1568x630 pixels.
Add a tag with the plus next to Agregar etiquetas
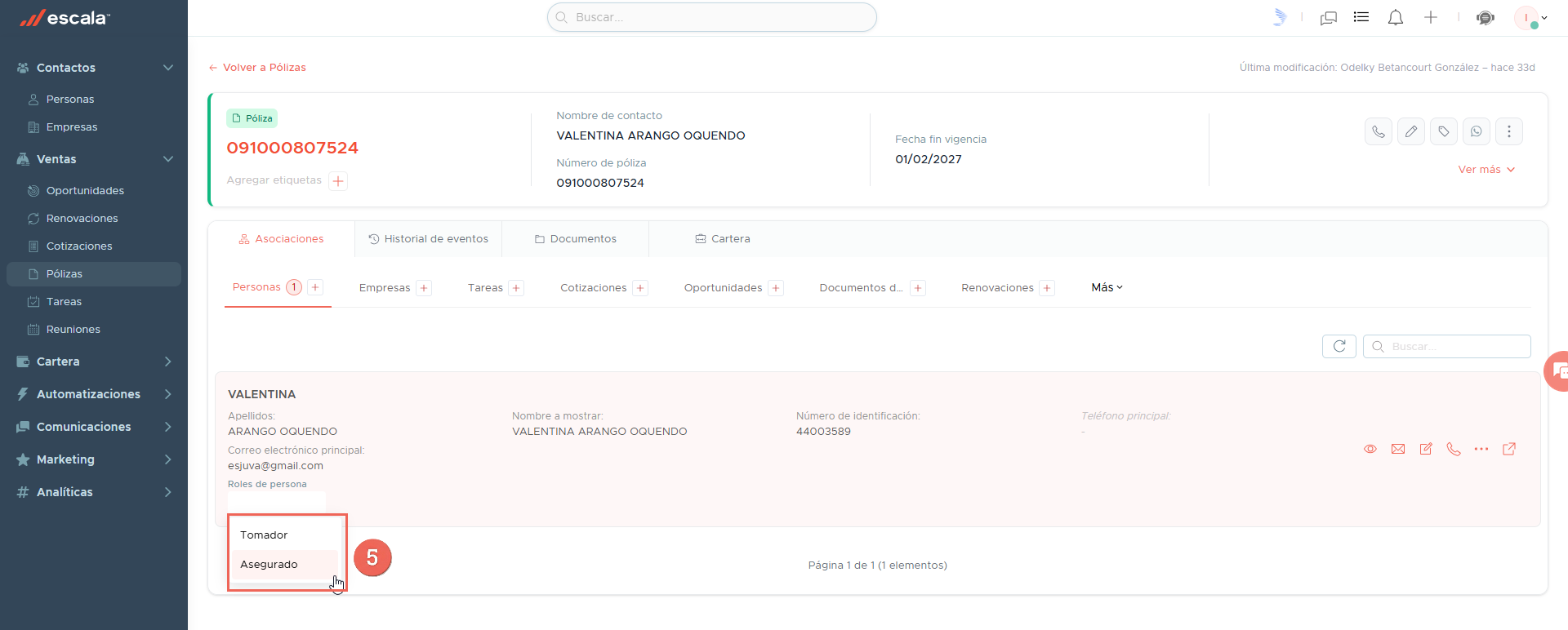tap(338, 181)
